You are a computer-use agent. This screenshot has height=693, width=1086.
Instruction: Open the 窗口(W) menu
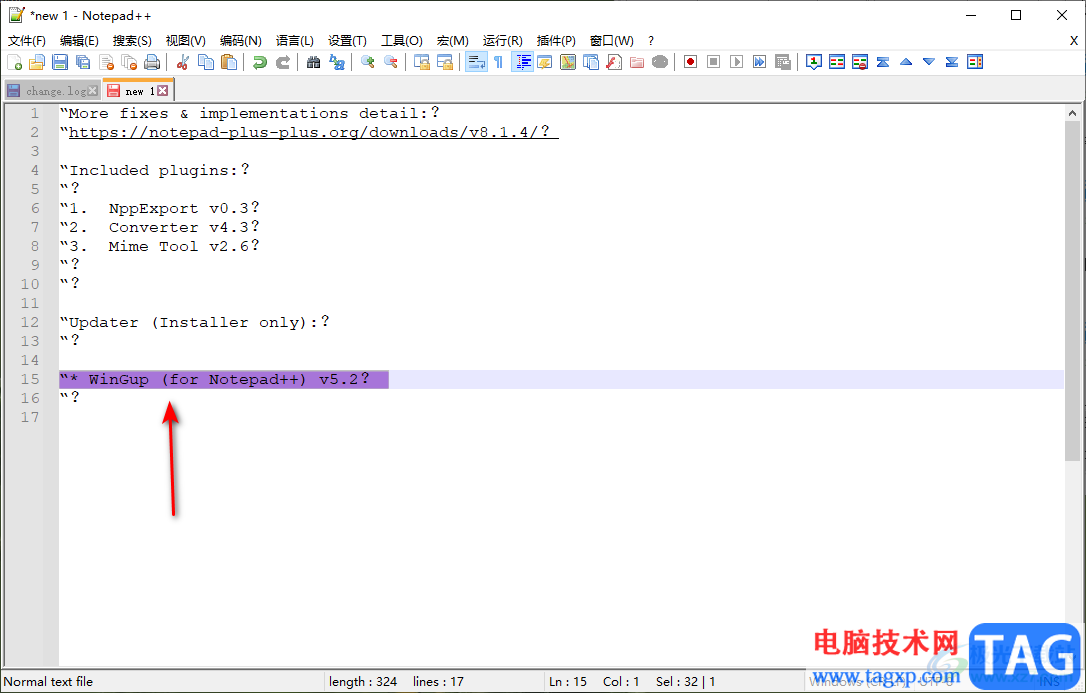tap(612, 41)
